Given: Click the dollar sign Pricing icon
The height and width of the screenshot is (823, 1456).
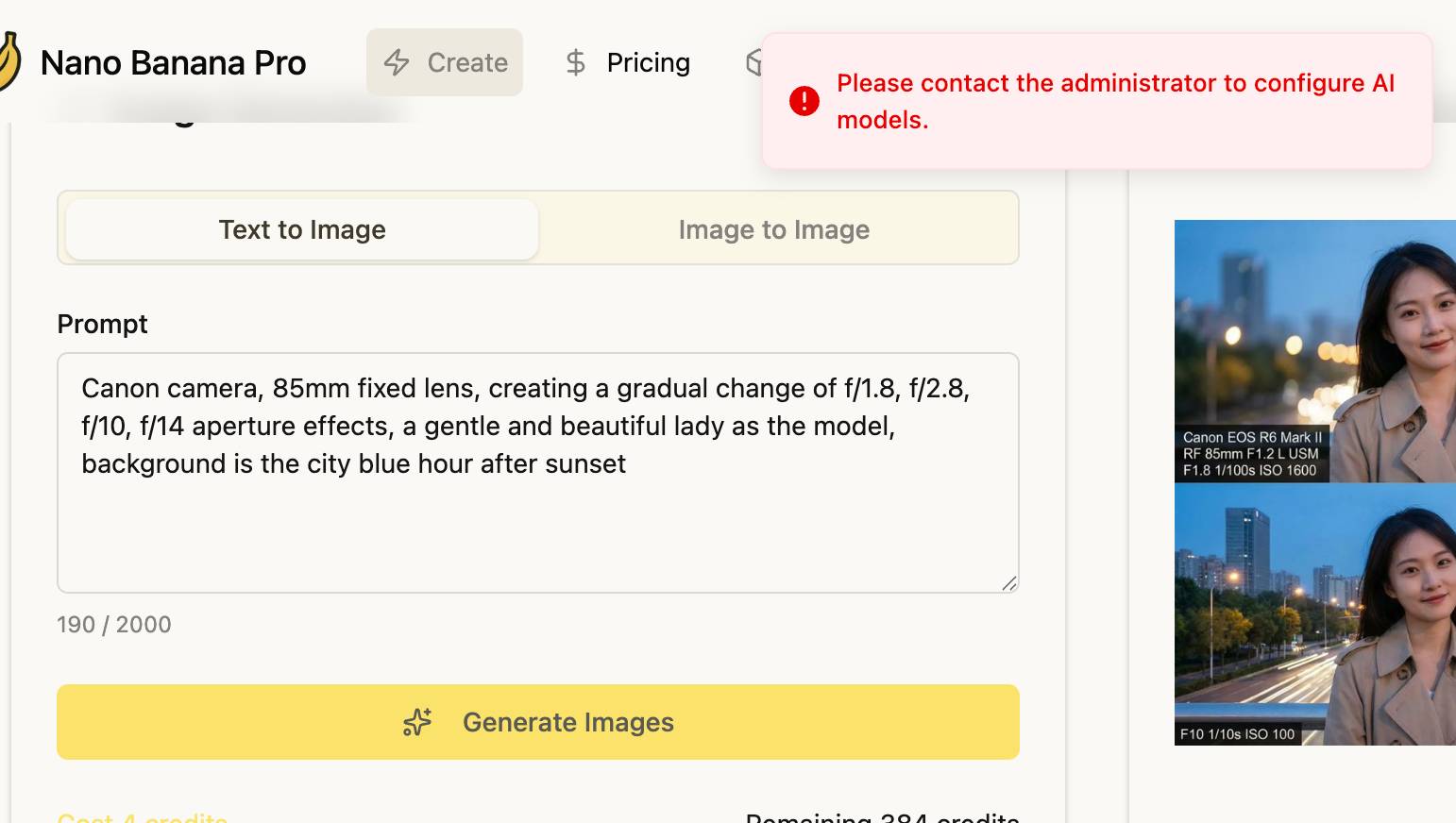Looking at the screenshot, I should point(575,63).
